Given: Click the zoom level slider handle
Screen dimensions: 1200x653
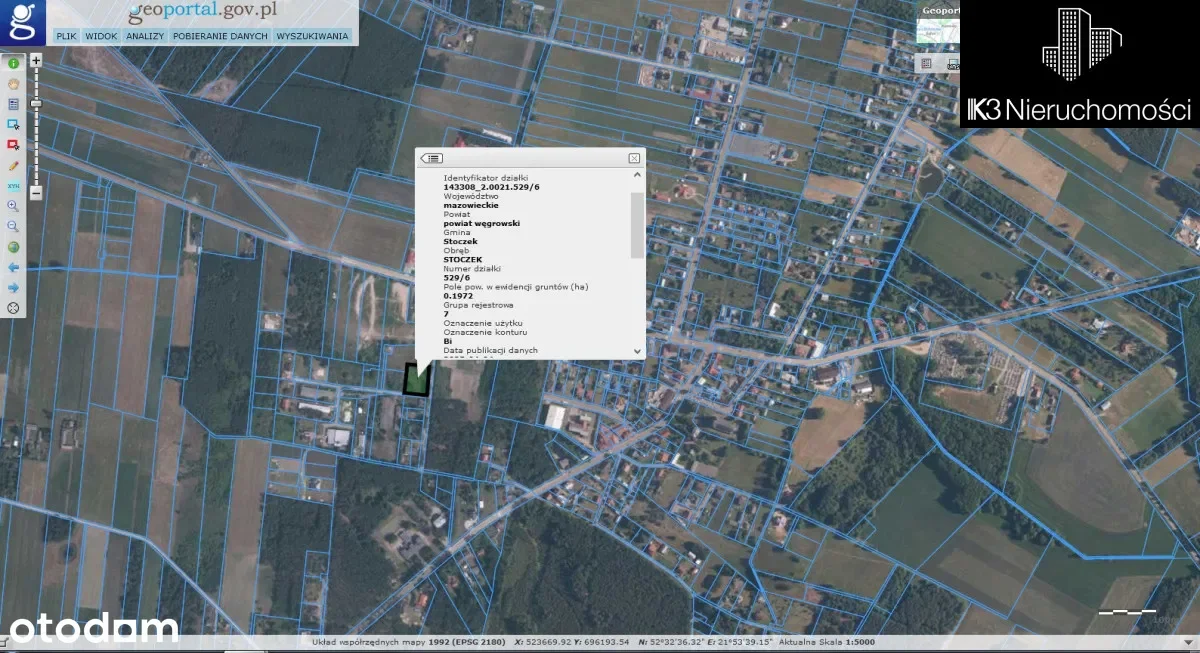Looking at the screenshot, I should 36,103.
